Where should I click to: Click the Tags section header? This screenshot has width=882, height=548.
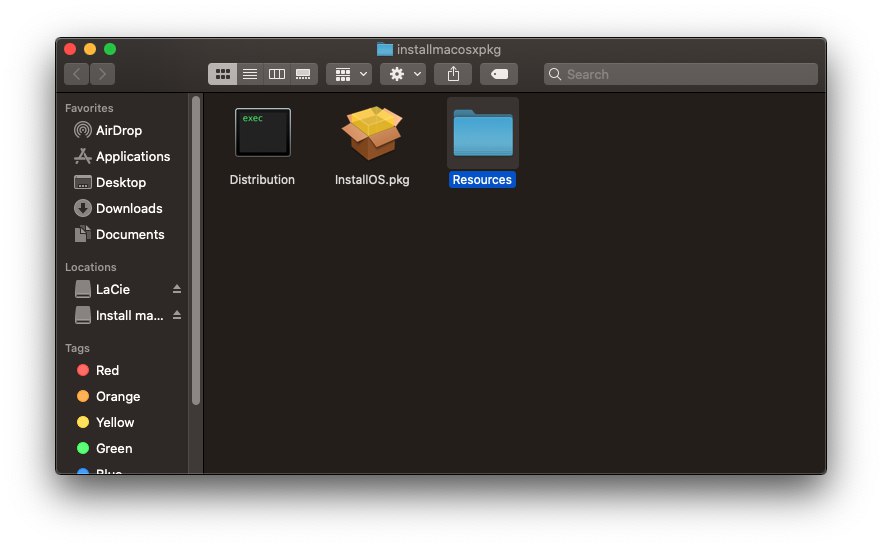tap(77, 348)
